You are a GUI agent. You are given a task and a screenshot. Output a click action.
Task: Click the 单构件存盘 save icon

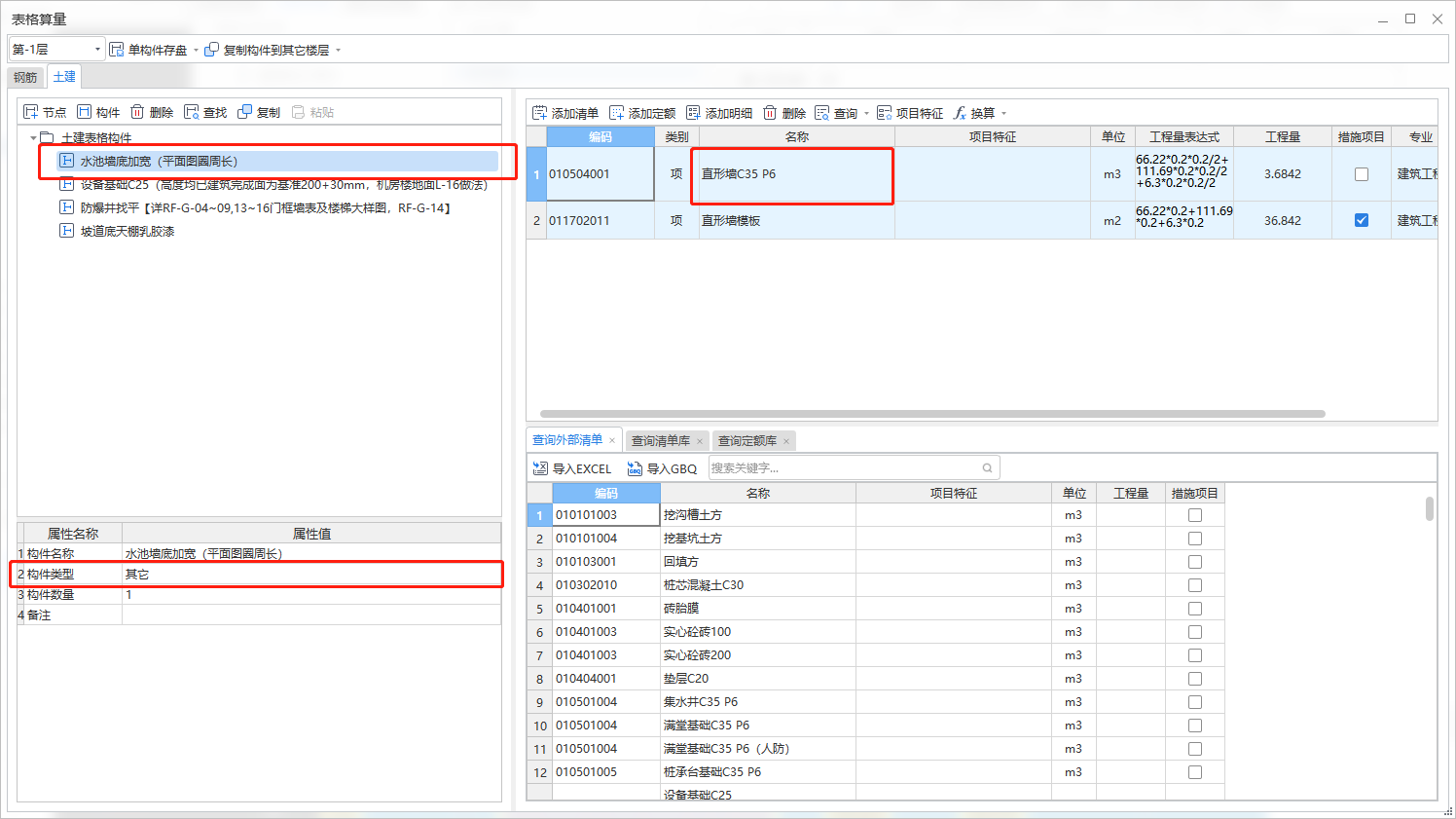pyautogui.click(x=117, y=49)
